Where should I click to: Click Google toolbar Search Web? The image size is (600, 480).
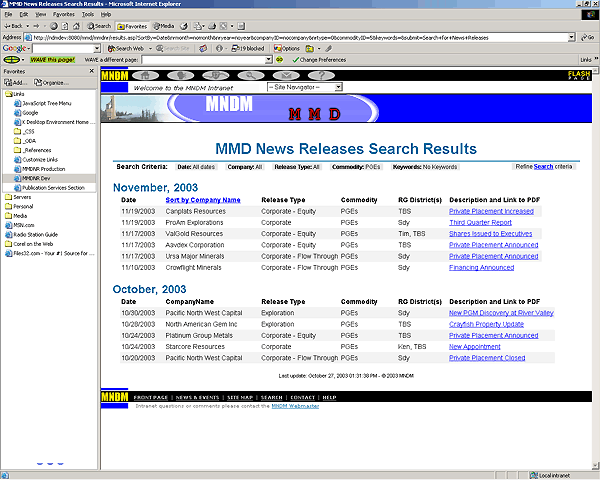[x=126, y=49]
